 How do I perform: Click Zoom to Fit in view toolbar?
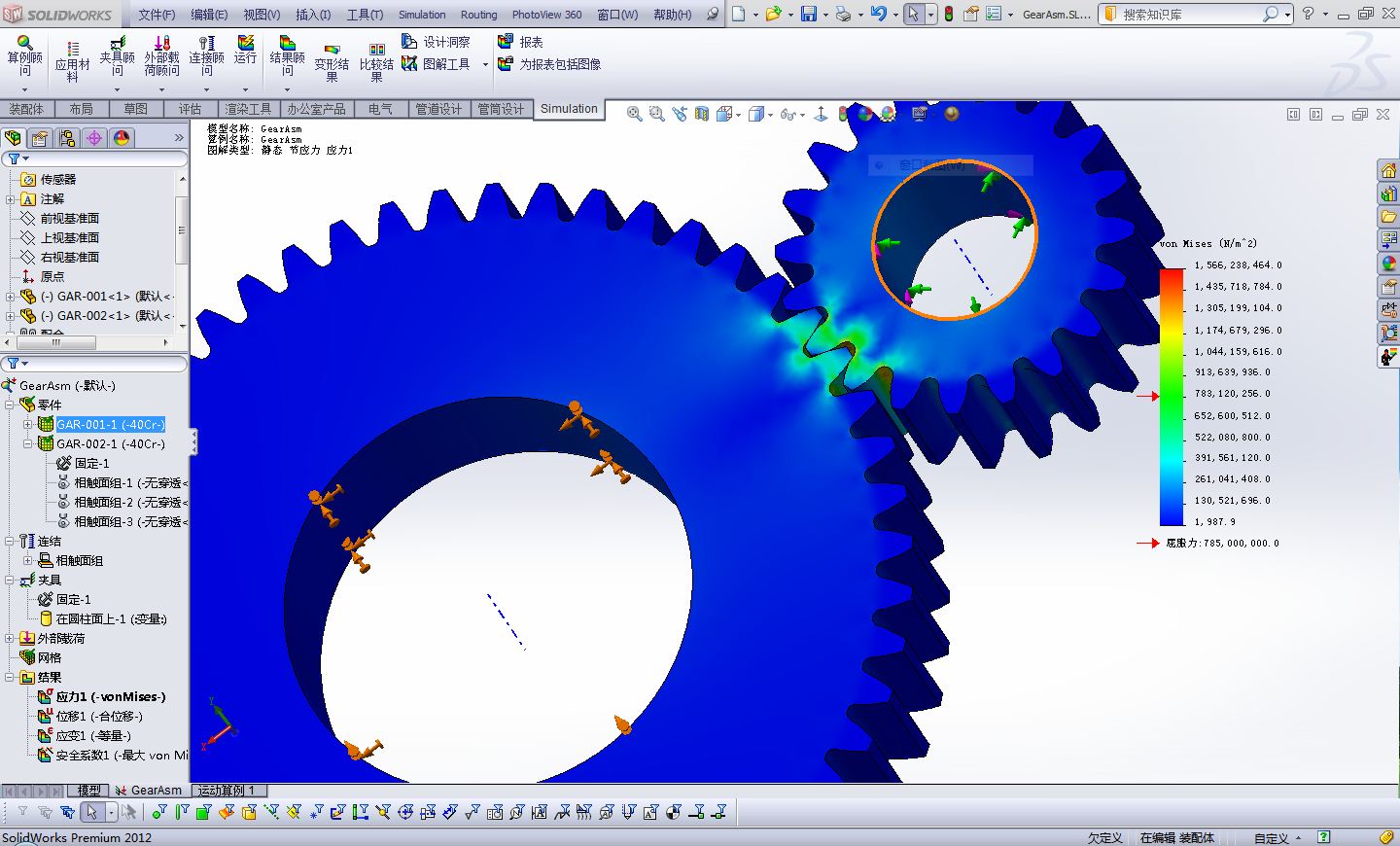[x=634, y=114]
